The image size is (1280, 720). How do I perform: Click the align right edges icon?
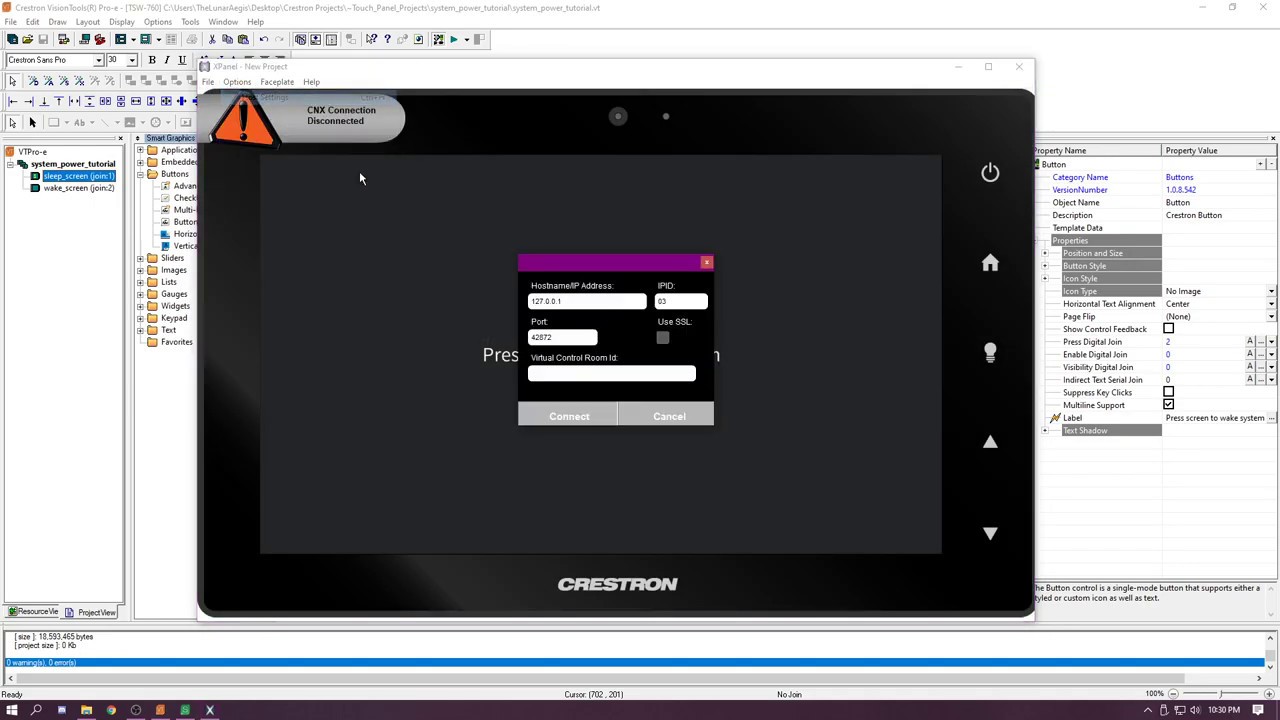[x=28, y=101]
